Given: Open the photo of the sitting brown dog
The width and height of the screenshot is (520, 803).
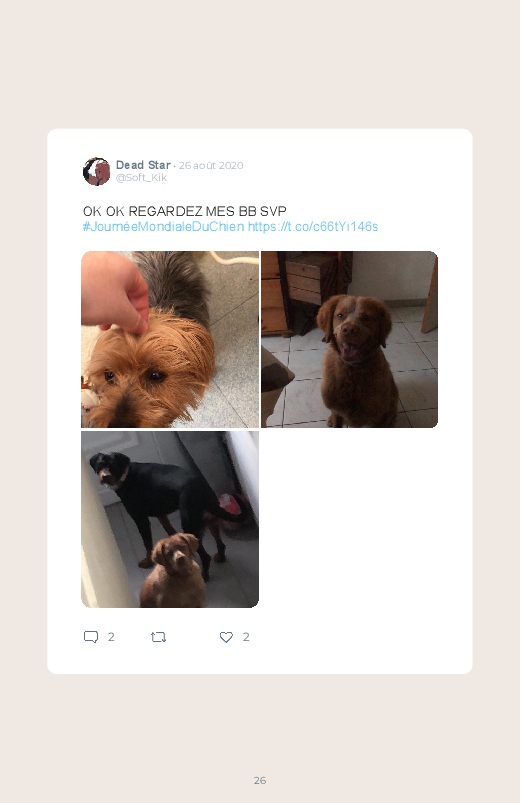Looking at the screenshot, I should pos(349,339).
